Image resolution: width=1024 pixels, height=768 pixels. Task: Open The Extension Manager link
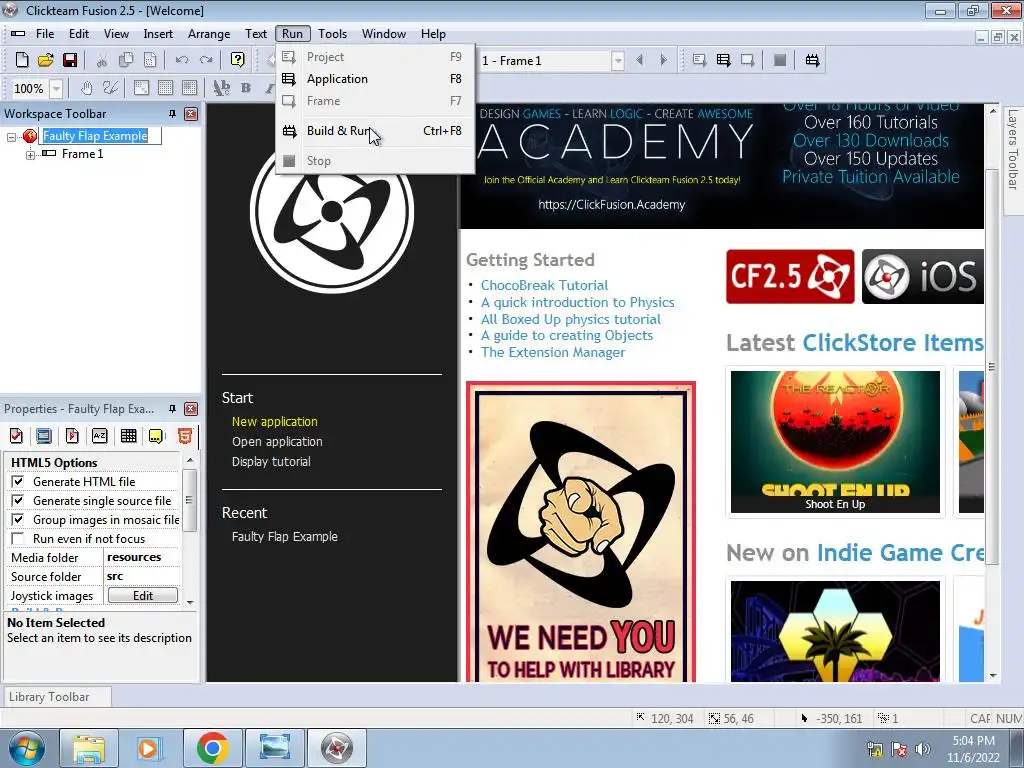click(x=552, y=352)
